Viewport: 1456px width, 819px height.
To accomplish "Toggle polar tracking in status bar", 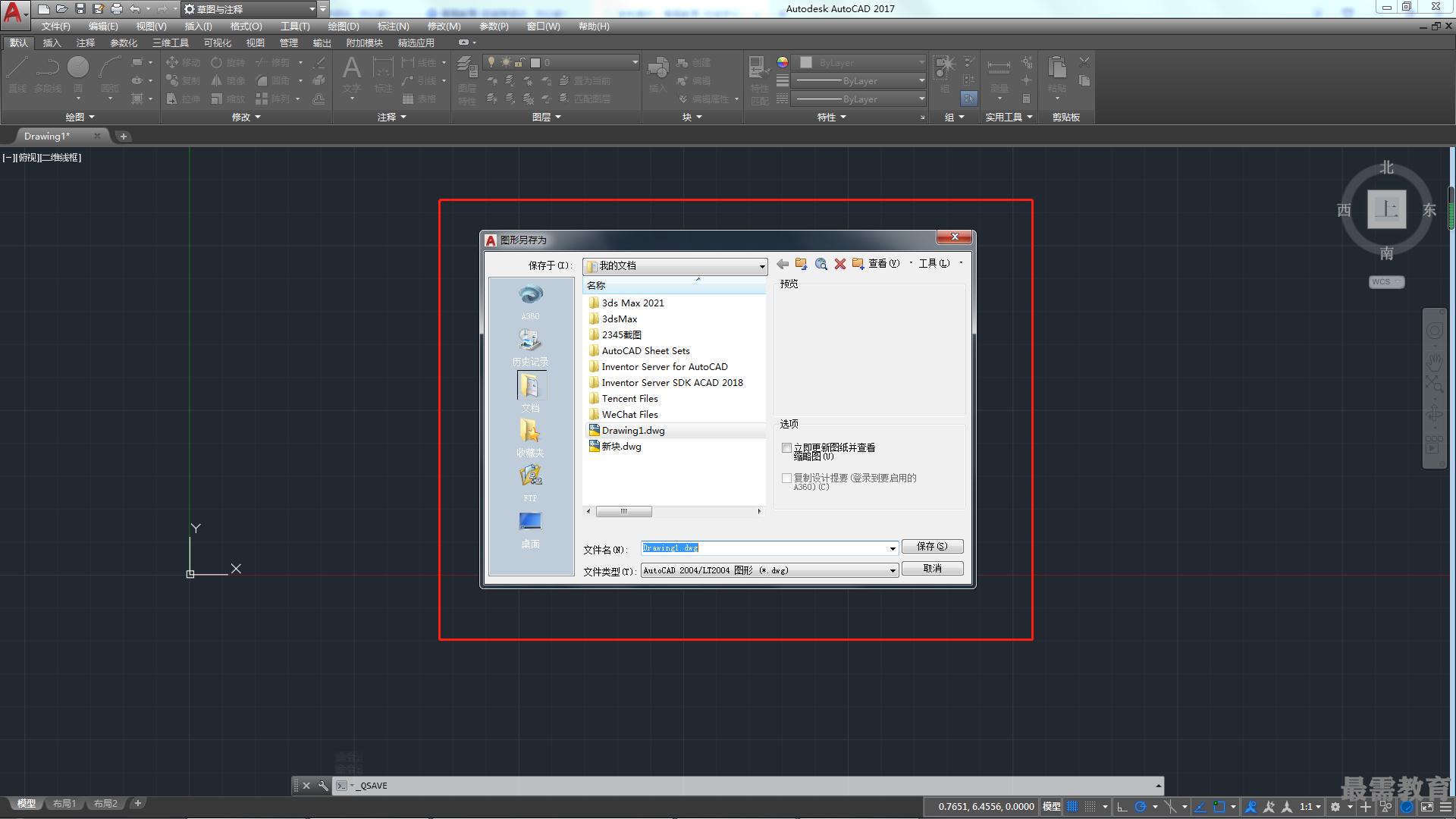I will pyautogui.click(x=1140, y=807).
